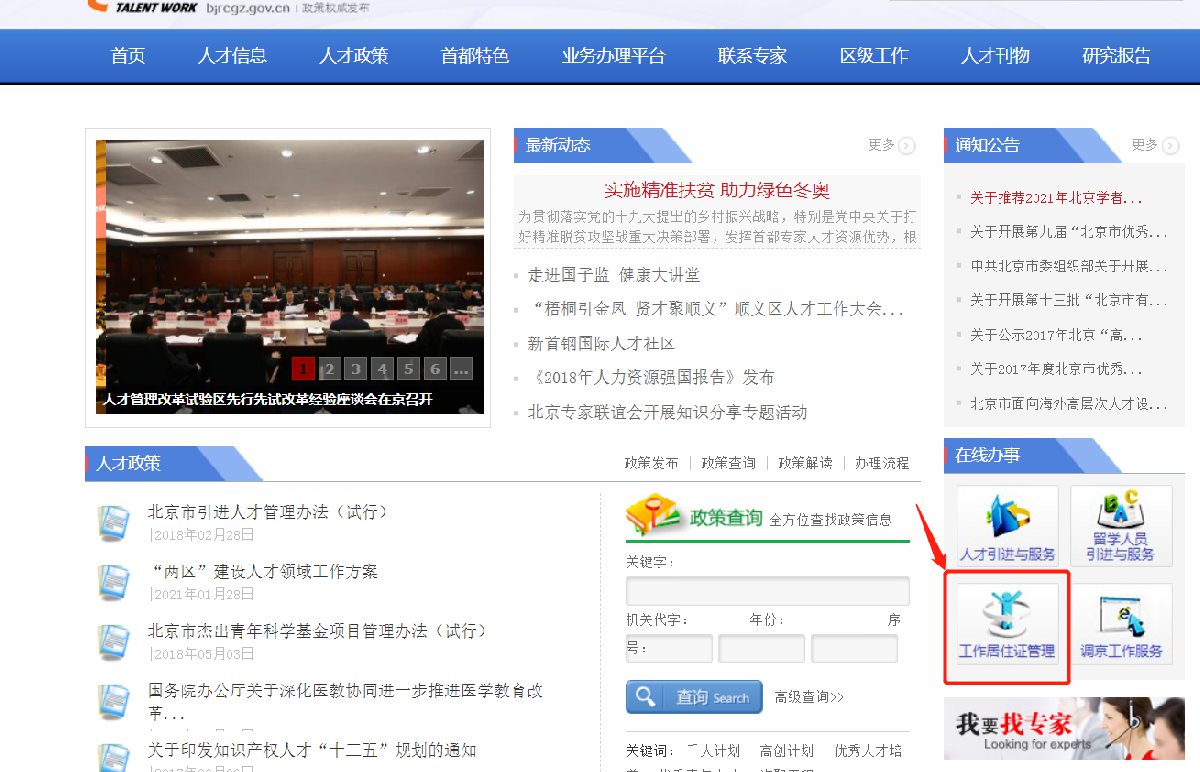Open notice 中共北京市委组织部关于开展...
Screen dimensions: 1200x772
(x=1068, y=266)
